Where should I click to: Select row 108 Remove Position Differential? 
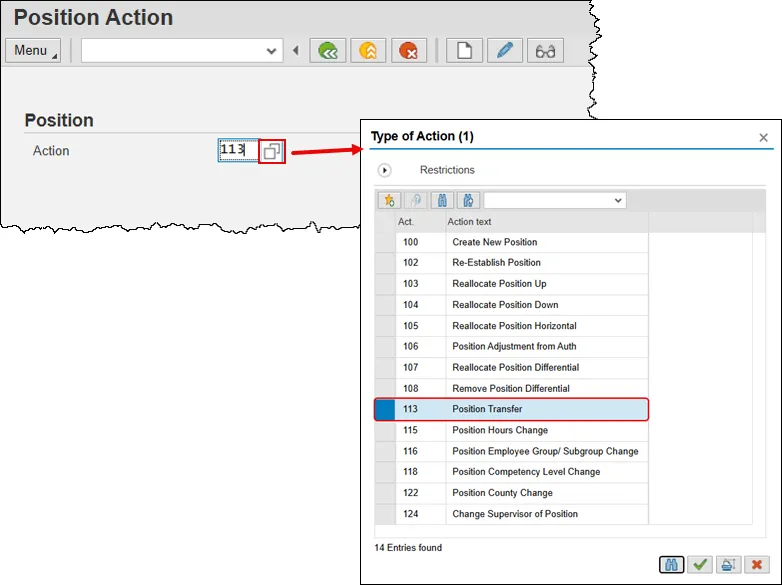pos(512,389)
